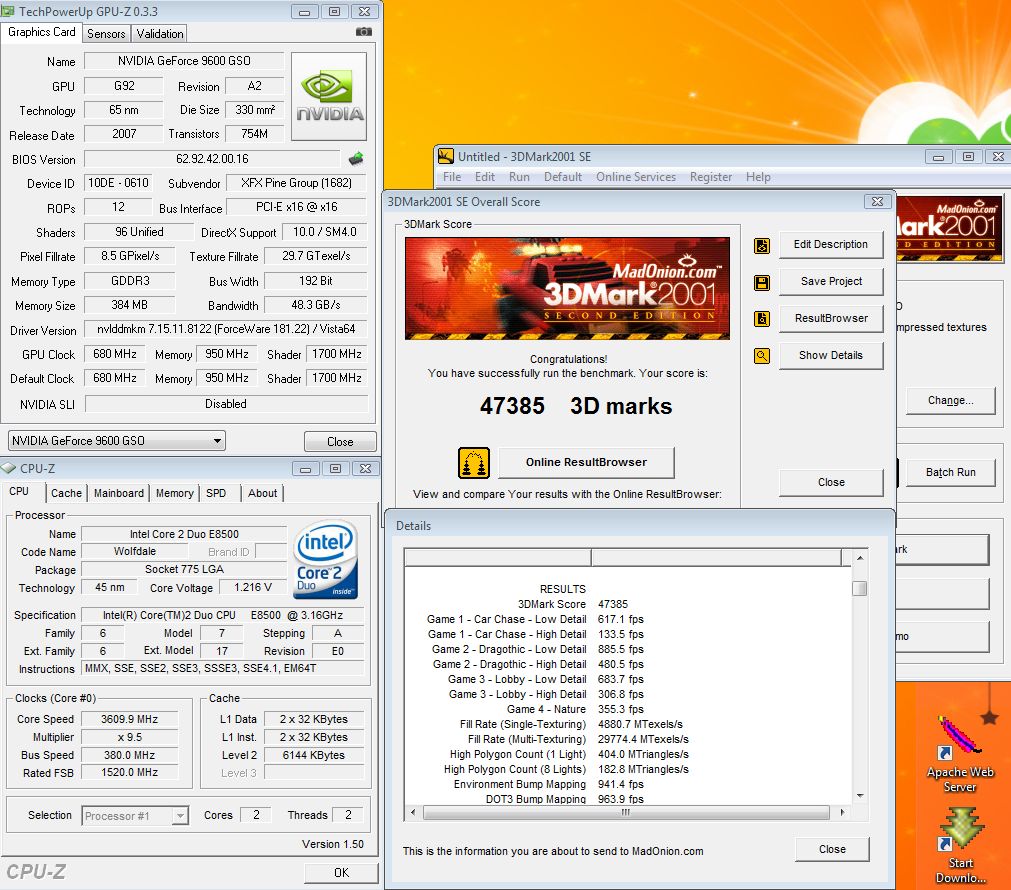Click the CPU-Z title bar icon

[8, 468]
